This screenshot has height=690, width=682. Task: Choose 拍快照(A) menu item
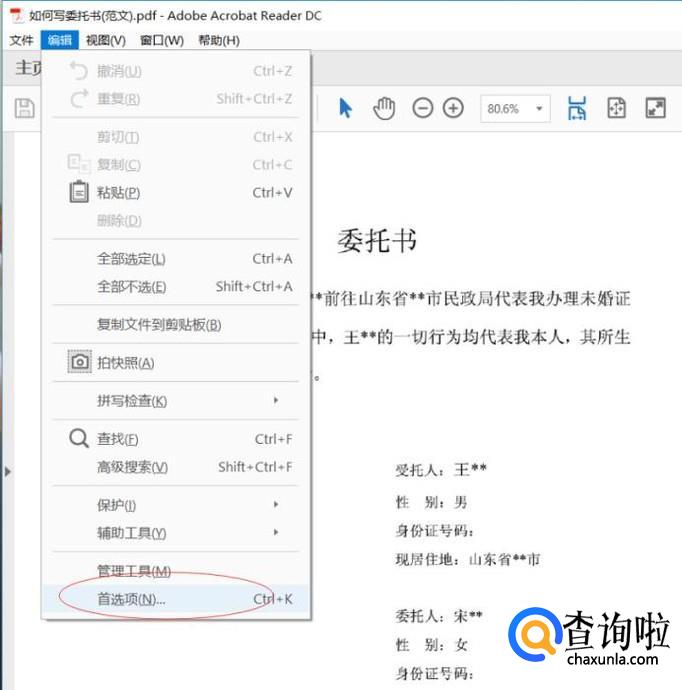click(x=176, y=363)
